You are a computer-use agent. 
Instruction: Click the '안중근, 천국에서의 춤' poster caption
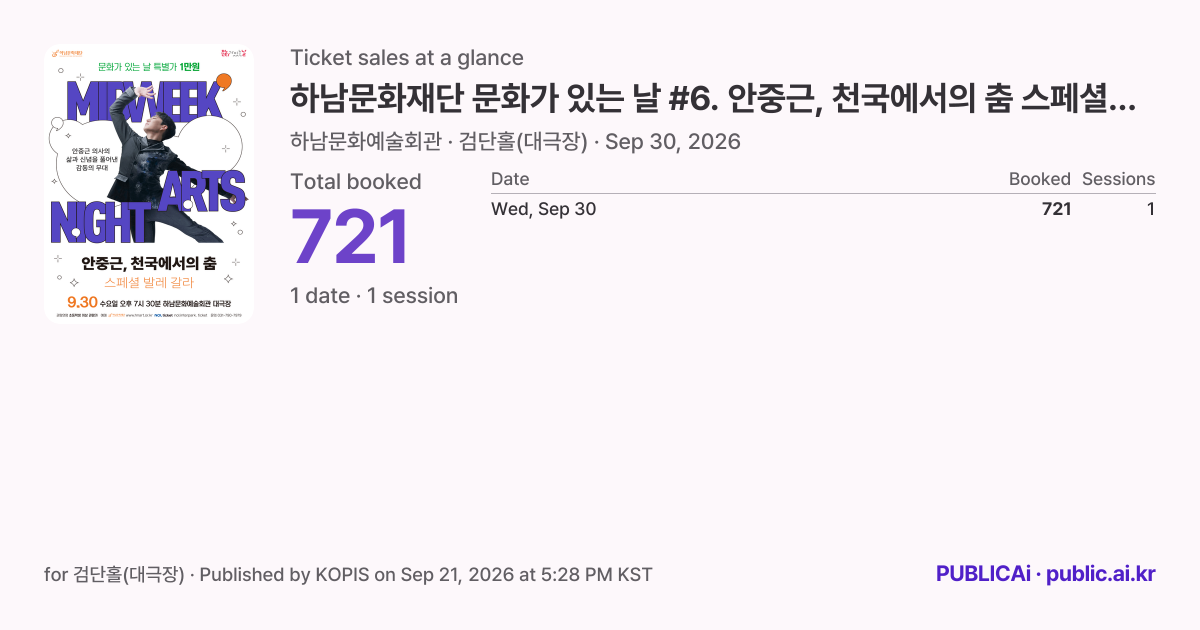click(149, 264)
